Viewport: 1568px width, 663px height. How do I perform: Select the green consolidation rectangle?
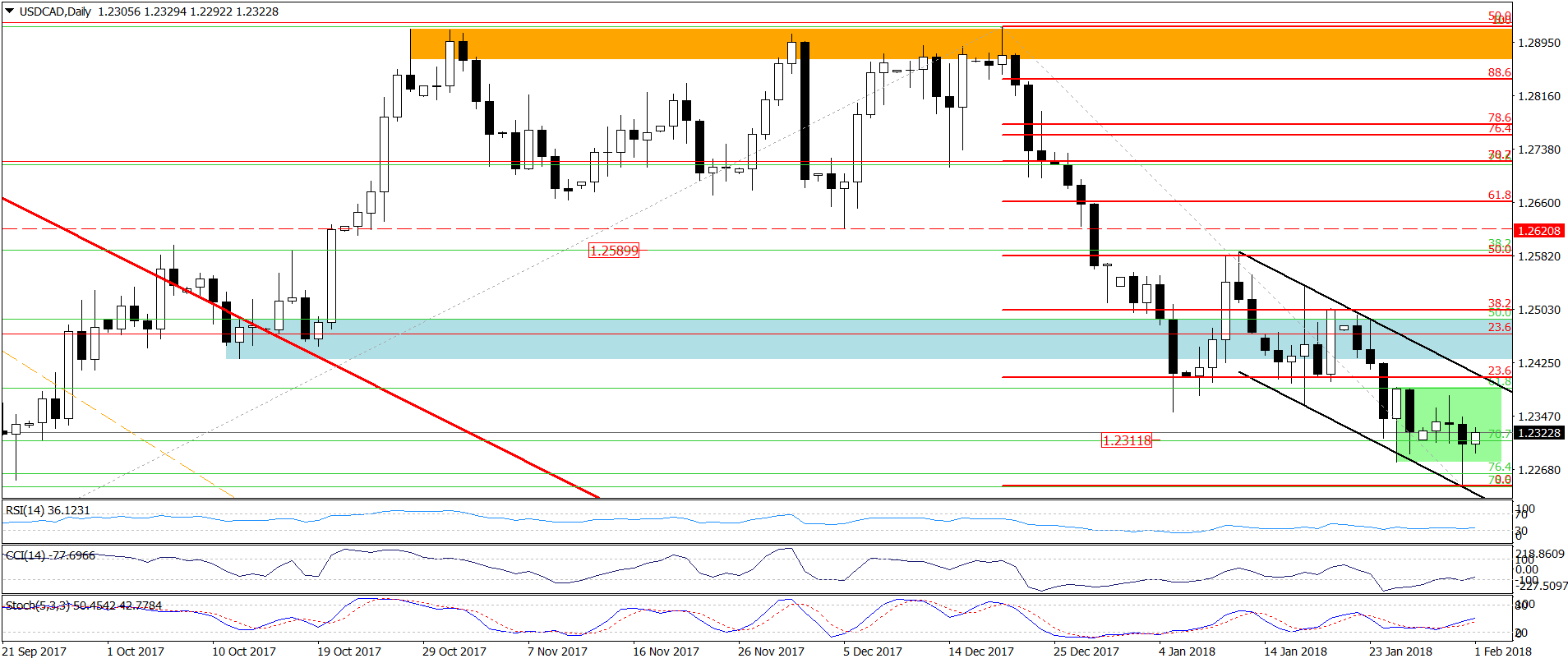(1449, 425)
